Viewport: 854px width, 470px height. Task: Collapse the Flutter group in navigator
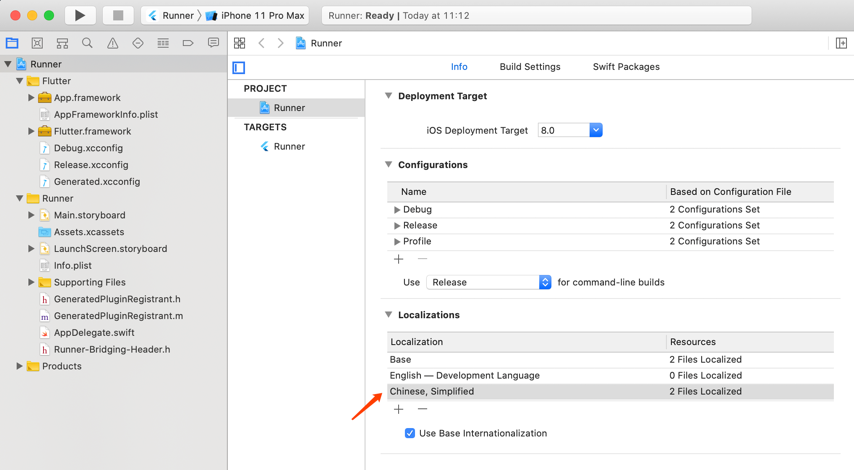coord(20,81)
